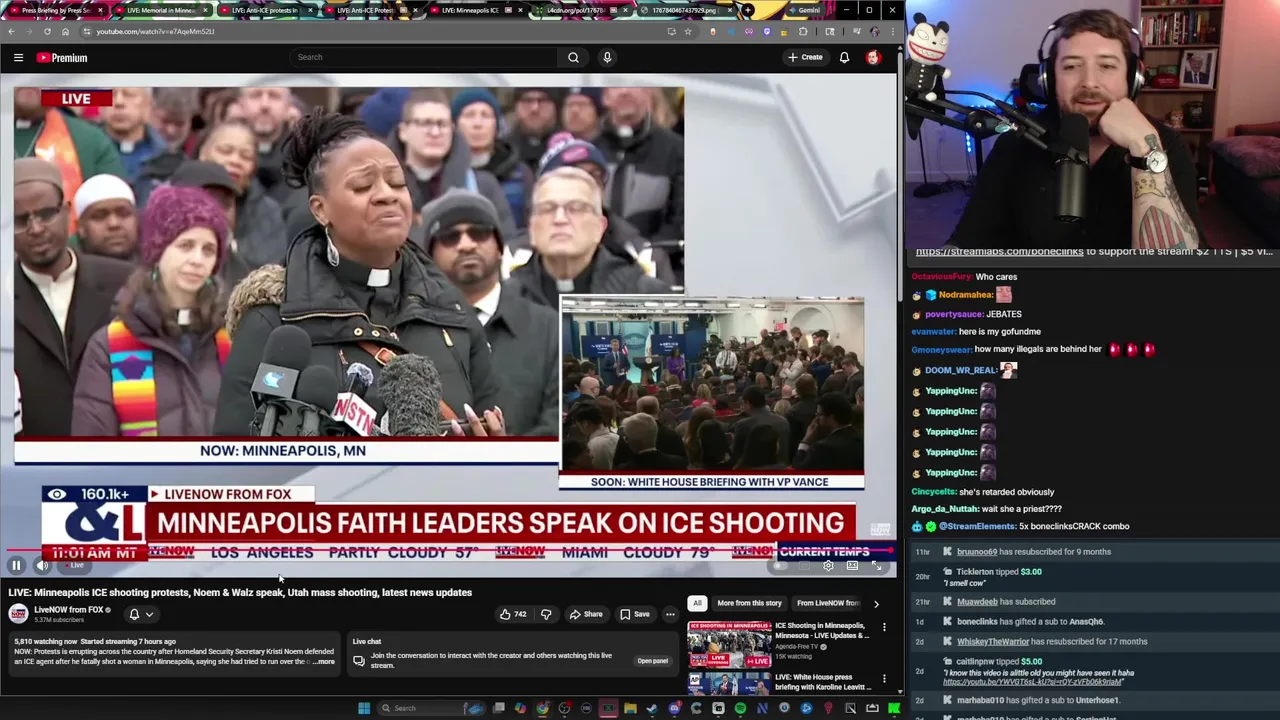Screen dimensions: 1280x720
Task: Select the All filter chip
Action: (x=697, y=603)
